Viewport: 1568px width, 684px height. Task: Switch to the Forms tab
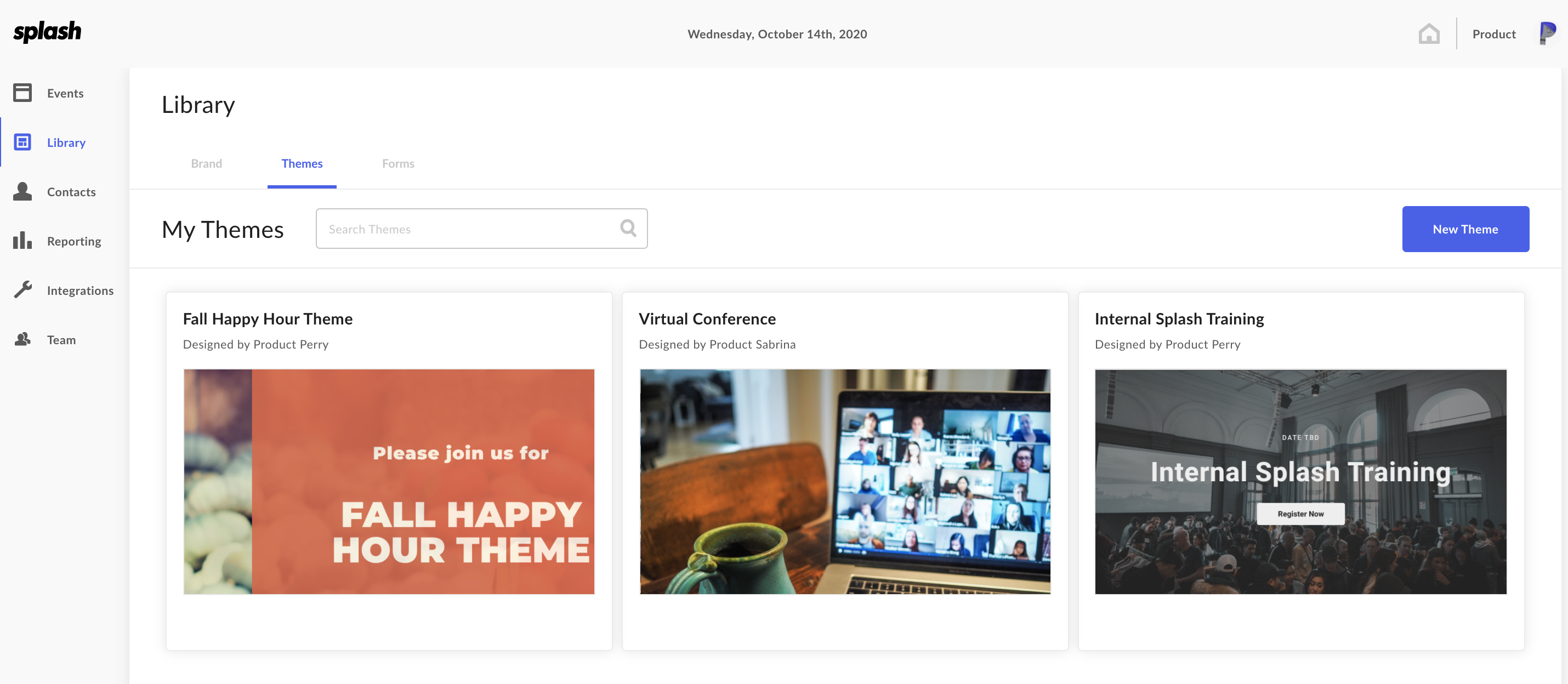[398, 164]
